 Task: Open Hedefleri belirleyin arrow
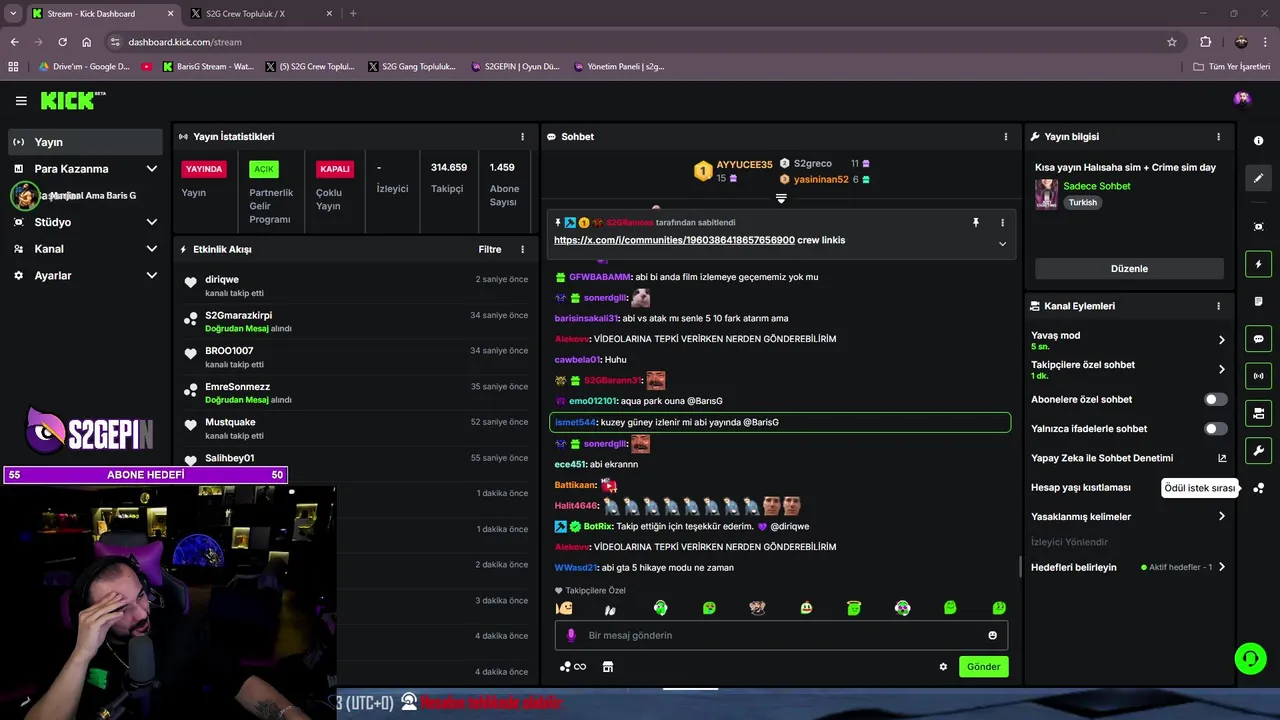(1221, 567)
